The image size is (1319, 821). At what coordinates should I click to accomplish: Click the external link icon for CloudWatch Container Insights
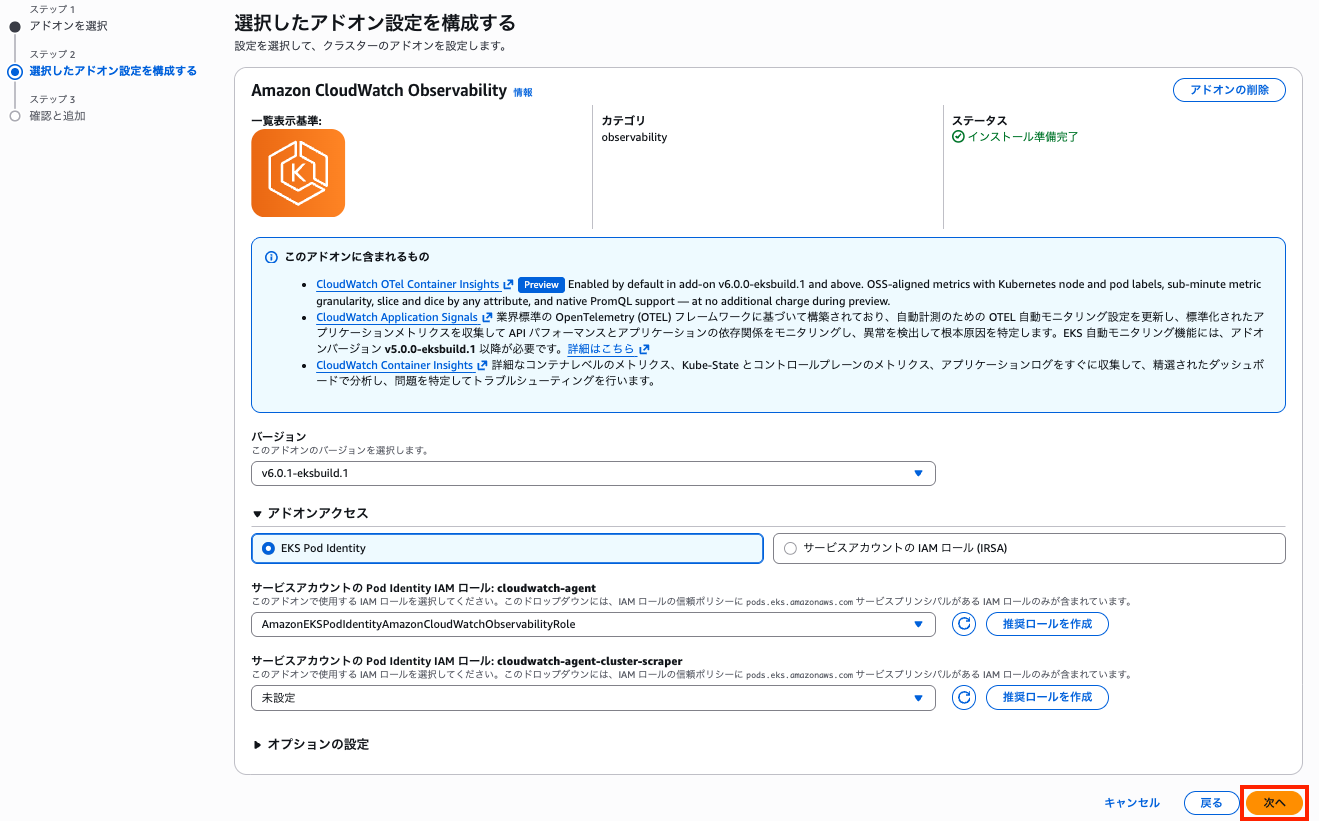pos(480,364)
